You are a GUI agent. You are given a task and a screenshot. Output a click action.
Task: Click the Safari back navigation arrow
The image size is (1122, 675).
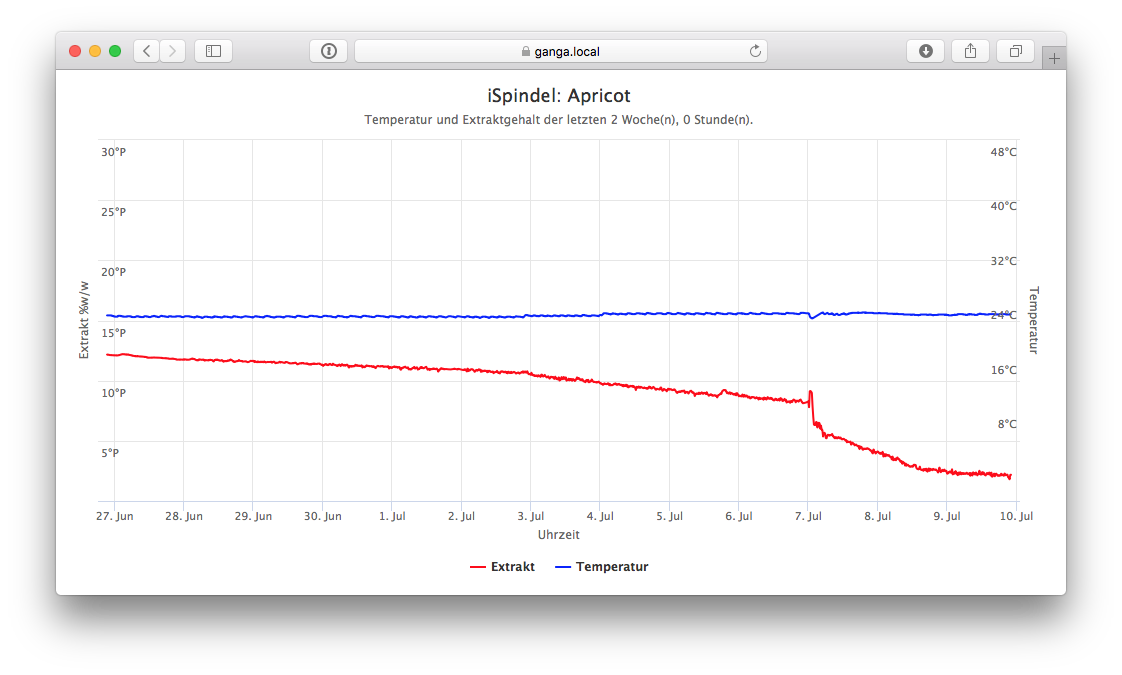click(x=147, y=51)
